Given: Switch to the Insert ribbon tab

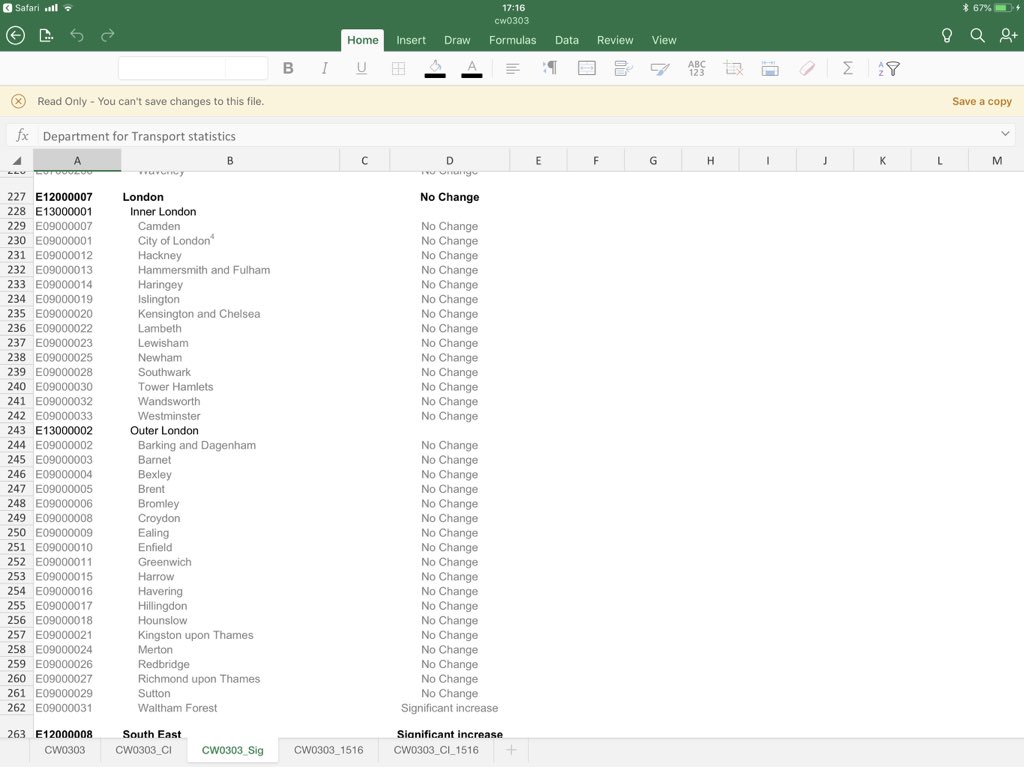Looking at the screenshot, I should (411, 40).
